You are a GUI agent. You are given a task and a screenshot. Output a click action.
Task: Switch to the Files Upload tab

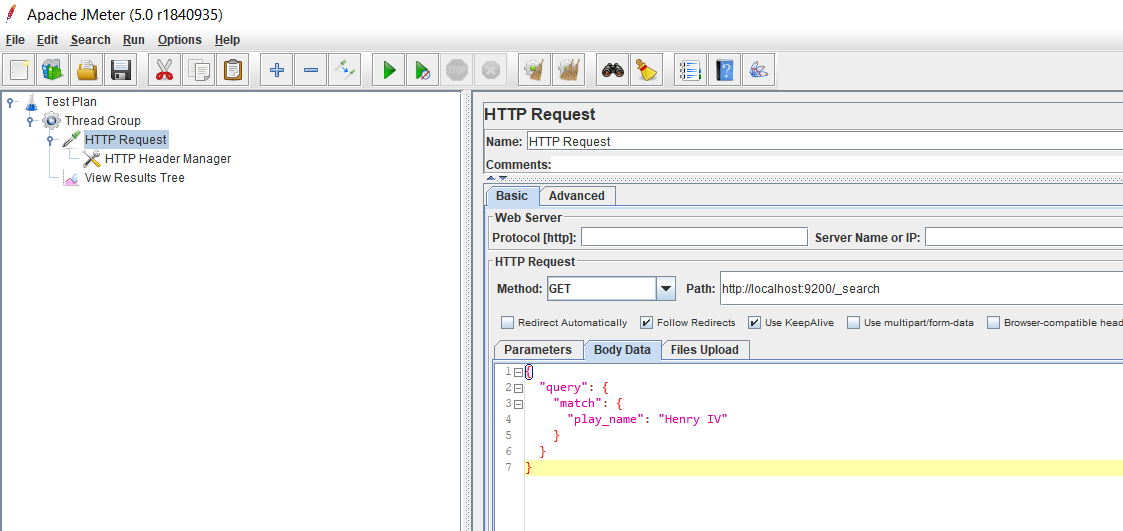pos(705,350)
